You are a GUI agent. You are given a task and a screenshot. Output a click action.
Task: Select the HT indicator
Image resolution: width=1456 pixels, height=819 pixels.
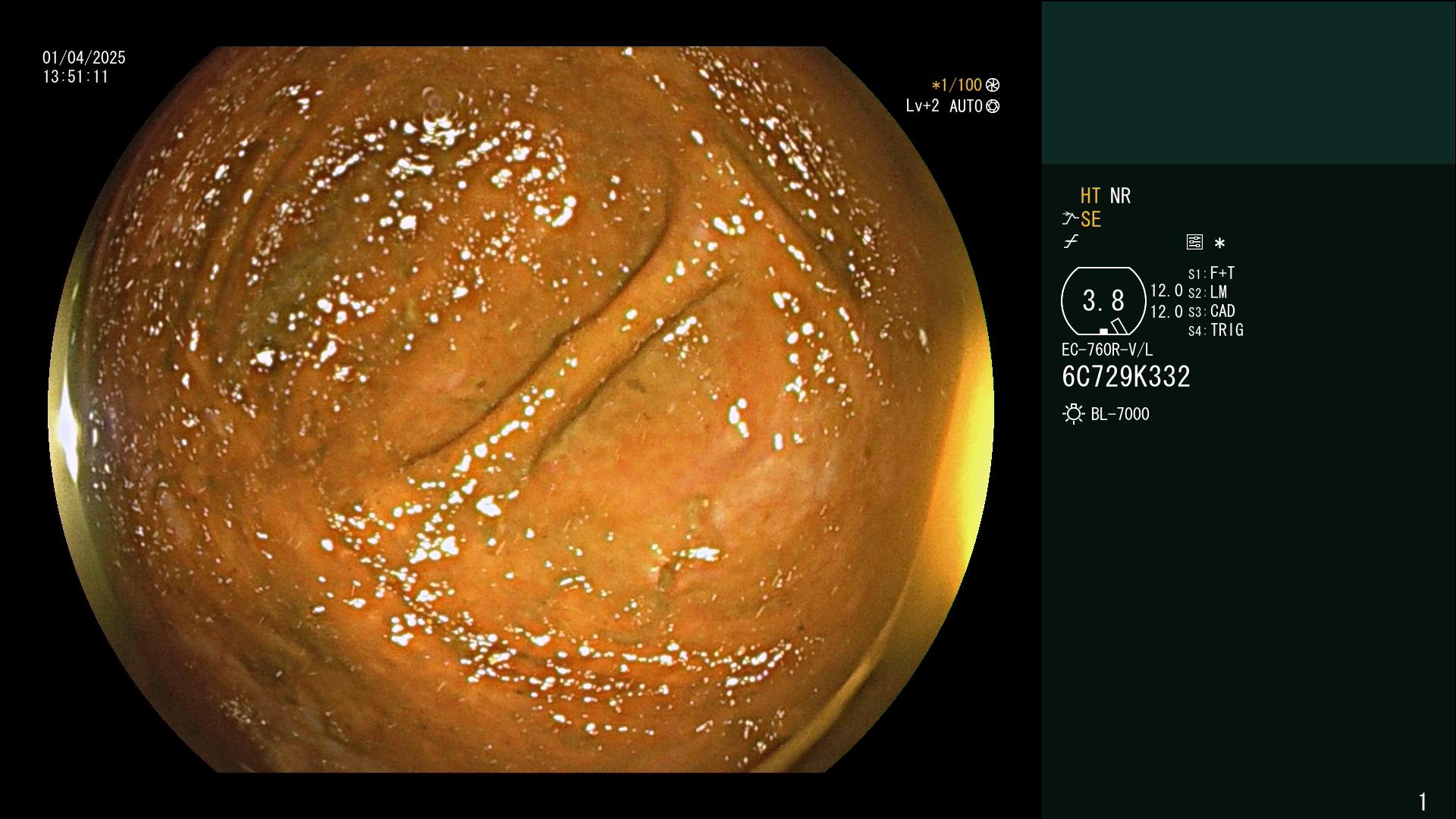coord(1090,196)
